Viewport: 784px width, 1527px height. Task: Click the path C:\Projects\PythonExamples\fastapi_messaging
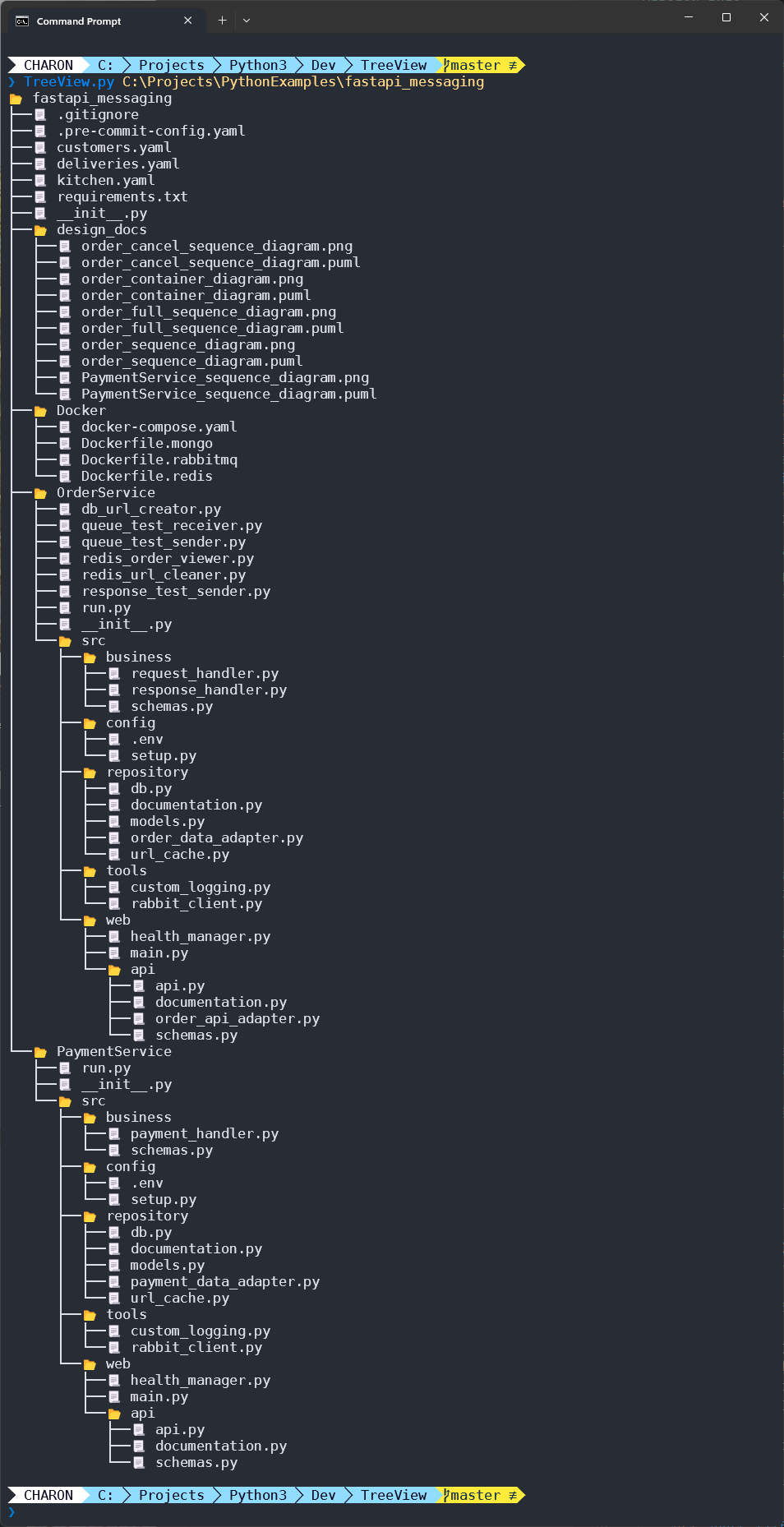[302, 81]
